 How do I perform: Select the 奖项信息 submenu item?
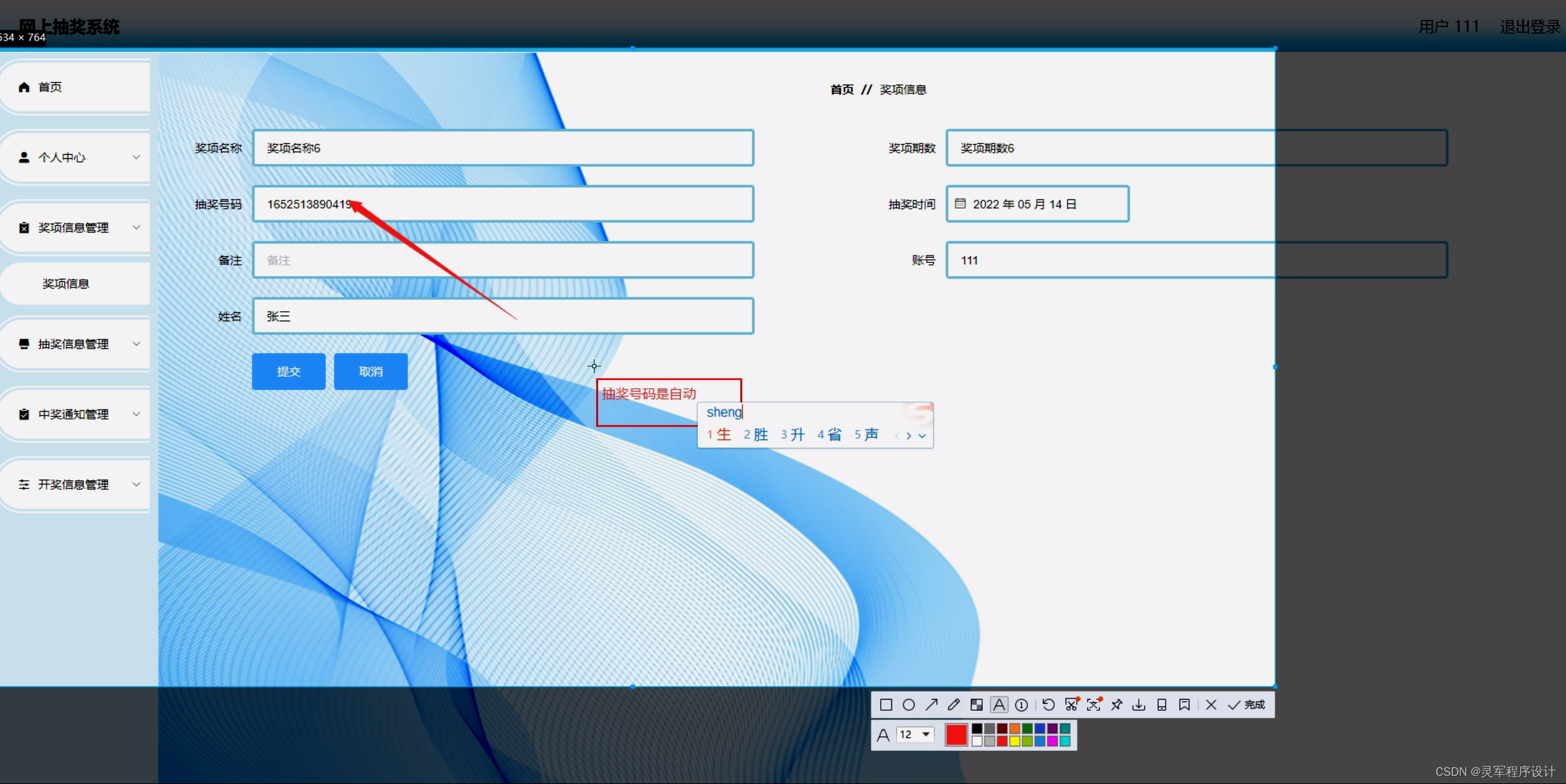66,284
